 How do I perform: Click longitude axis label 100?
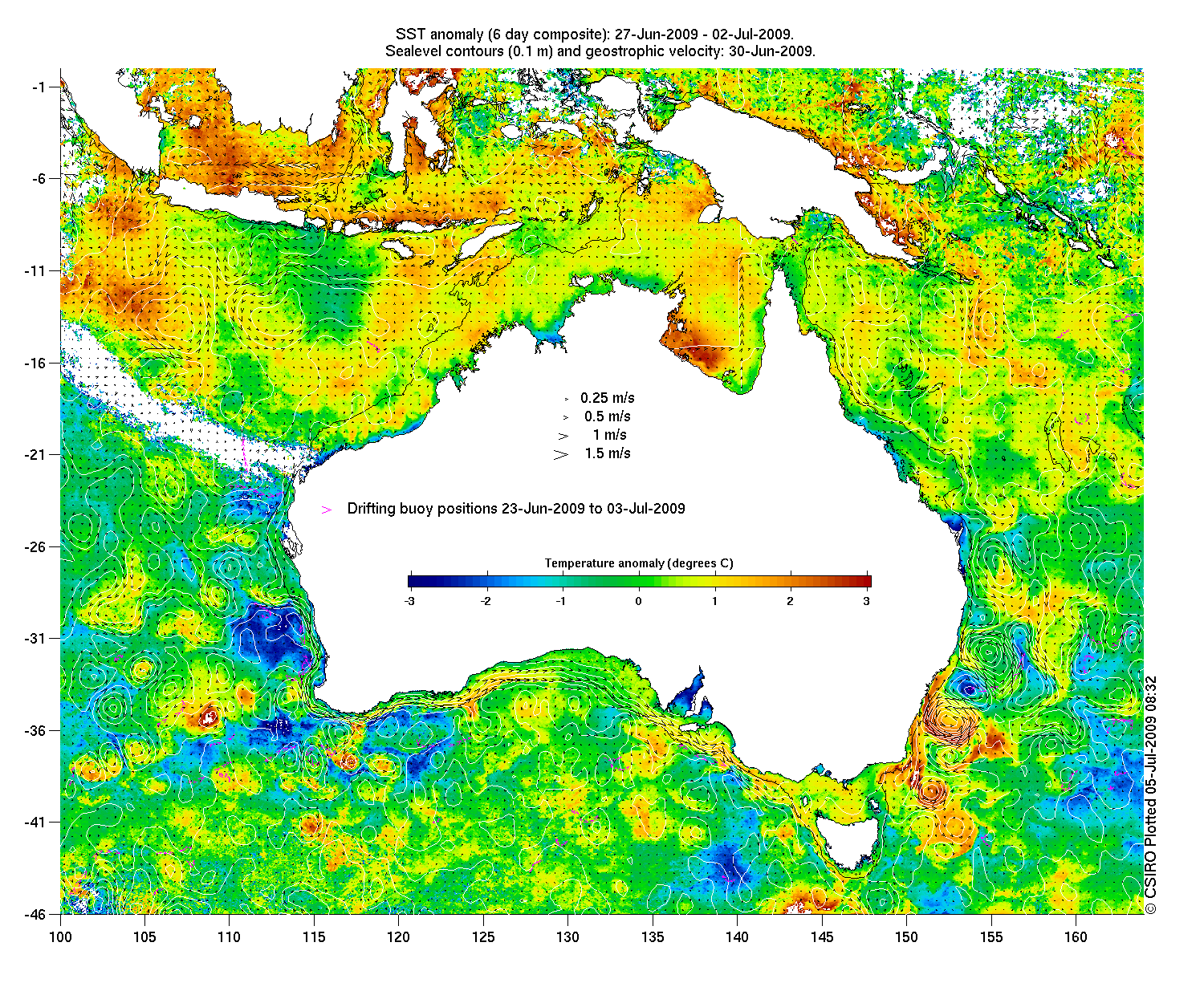click(60, 937)
